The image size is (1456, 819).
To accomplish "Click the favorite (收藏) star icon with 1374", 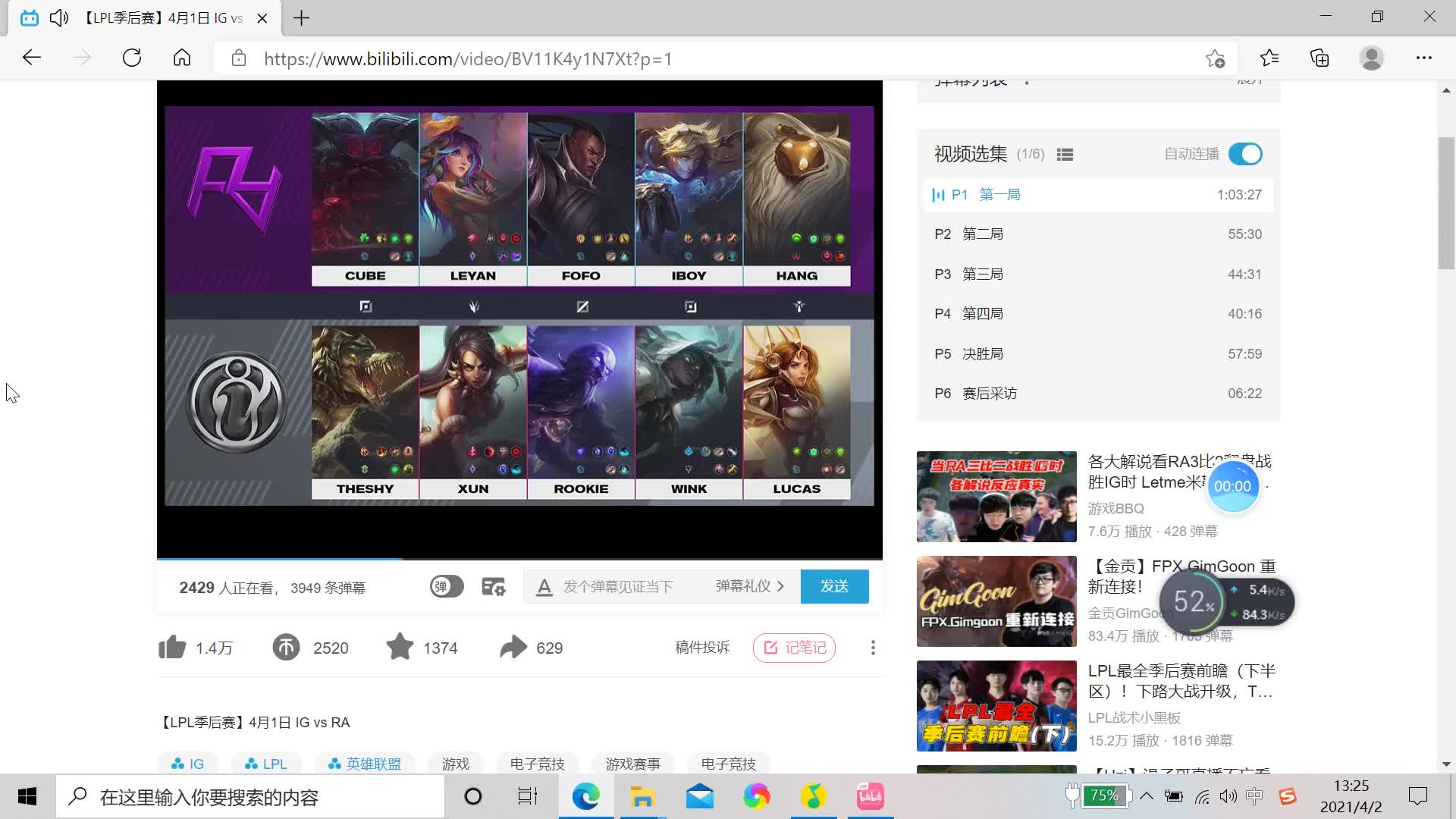I will [400, 647].
